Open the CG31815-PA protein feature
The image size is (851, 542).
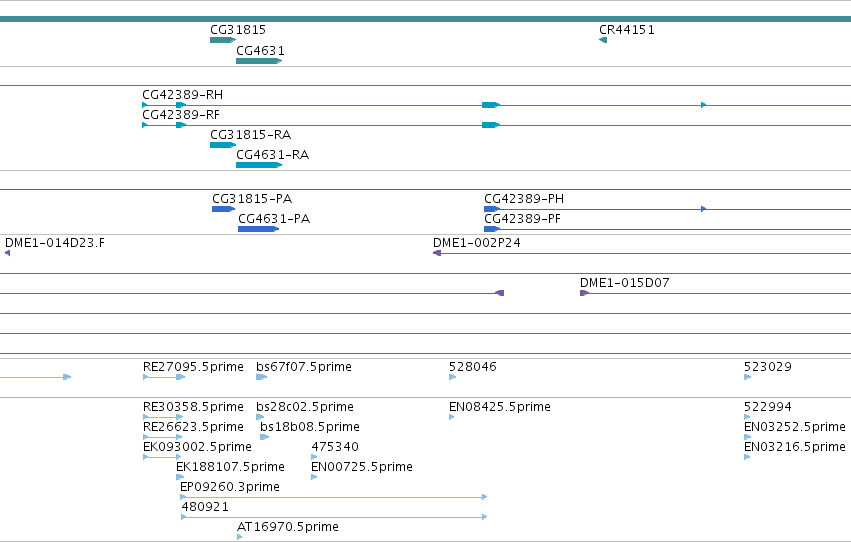[x=224, y=209]
